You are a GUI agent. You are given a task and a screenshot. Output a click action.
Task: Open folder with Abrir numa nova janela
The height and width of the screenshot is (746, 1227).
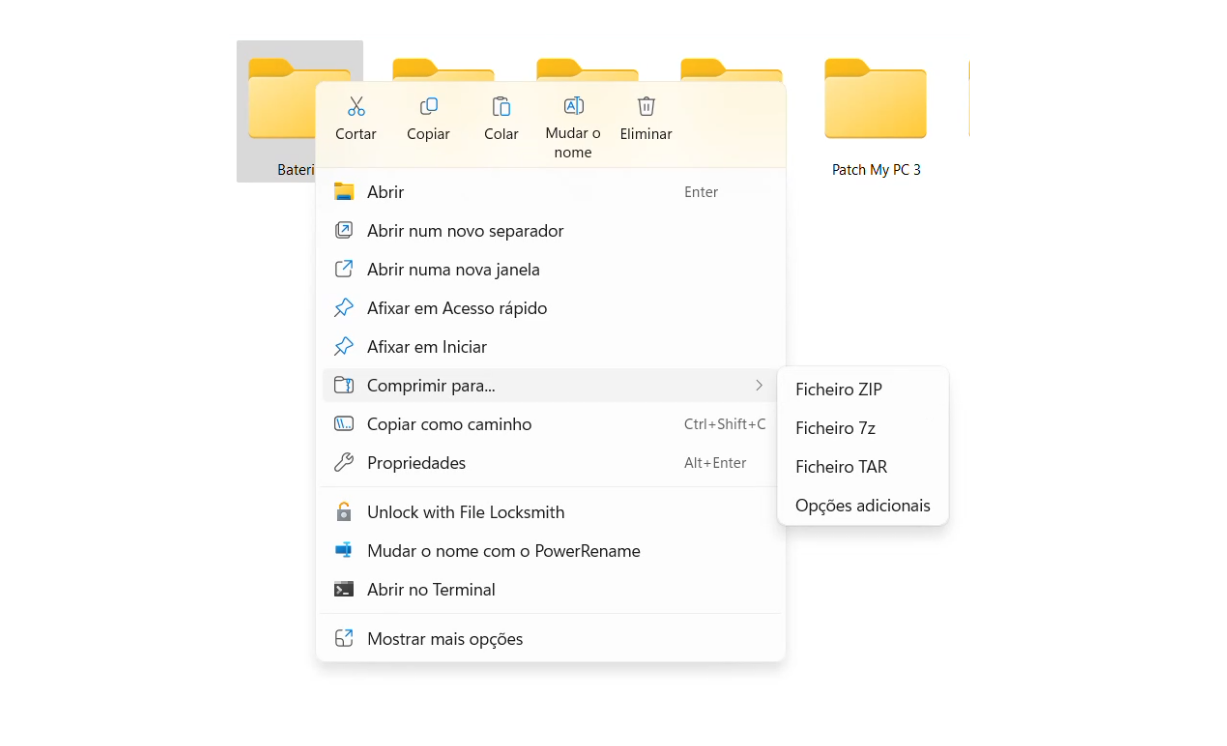(453, 270)
